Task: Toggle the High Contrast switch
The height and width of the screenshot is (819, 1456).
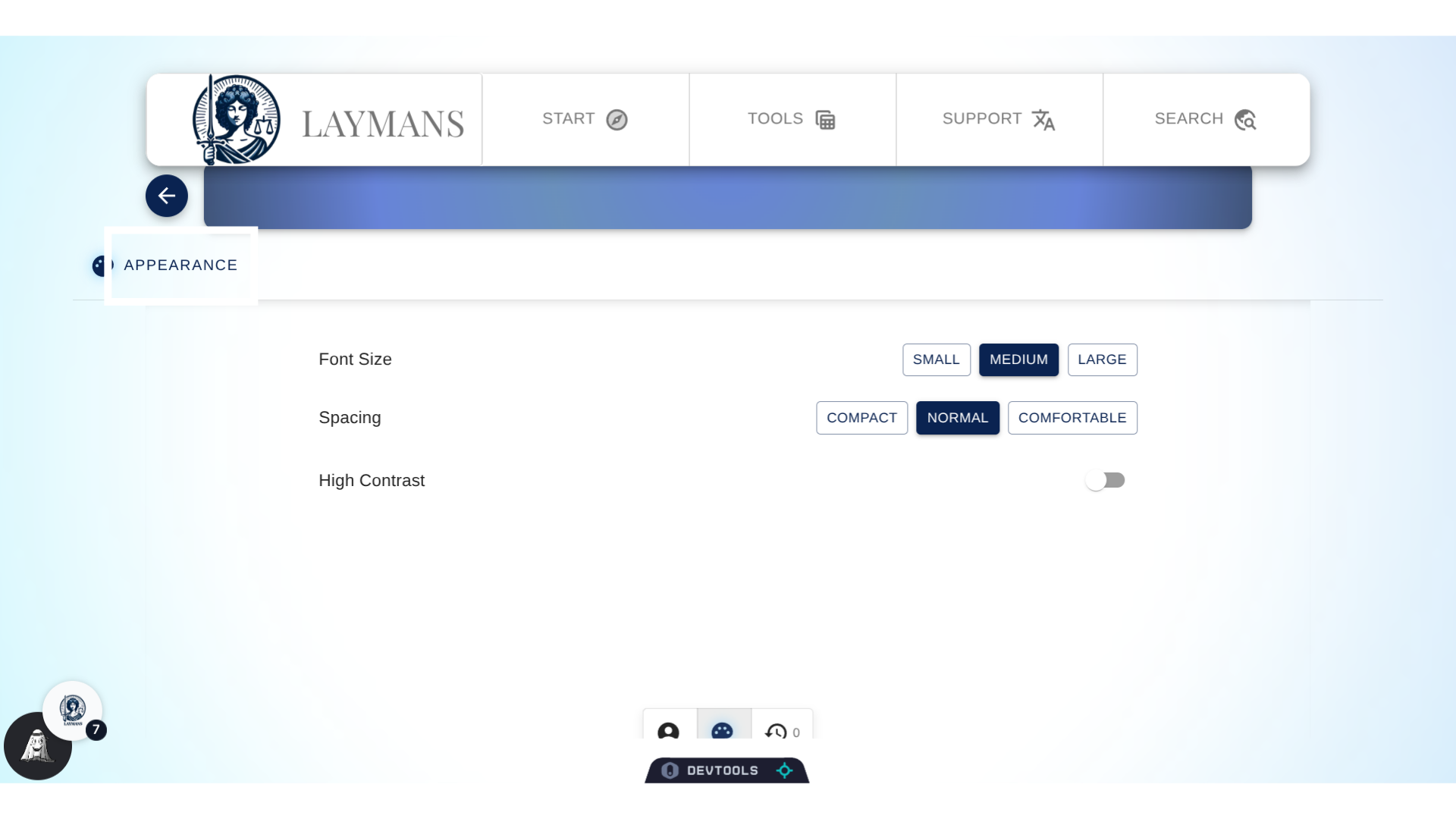Action: (1105, 481)
